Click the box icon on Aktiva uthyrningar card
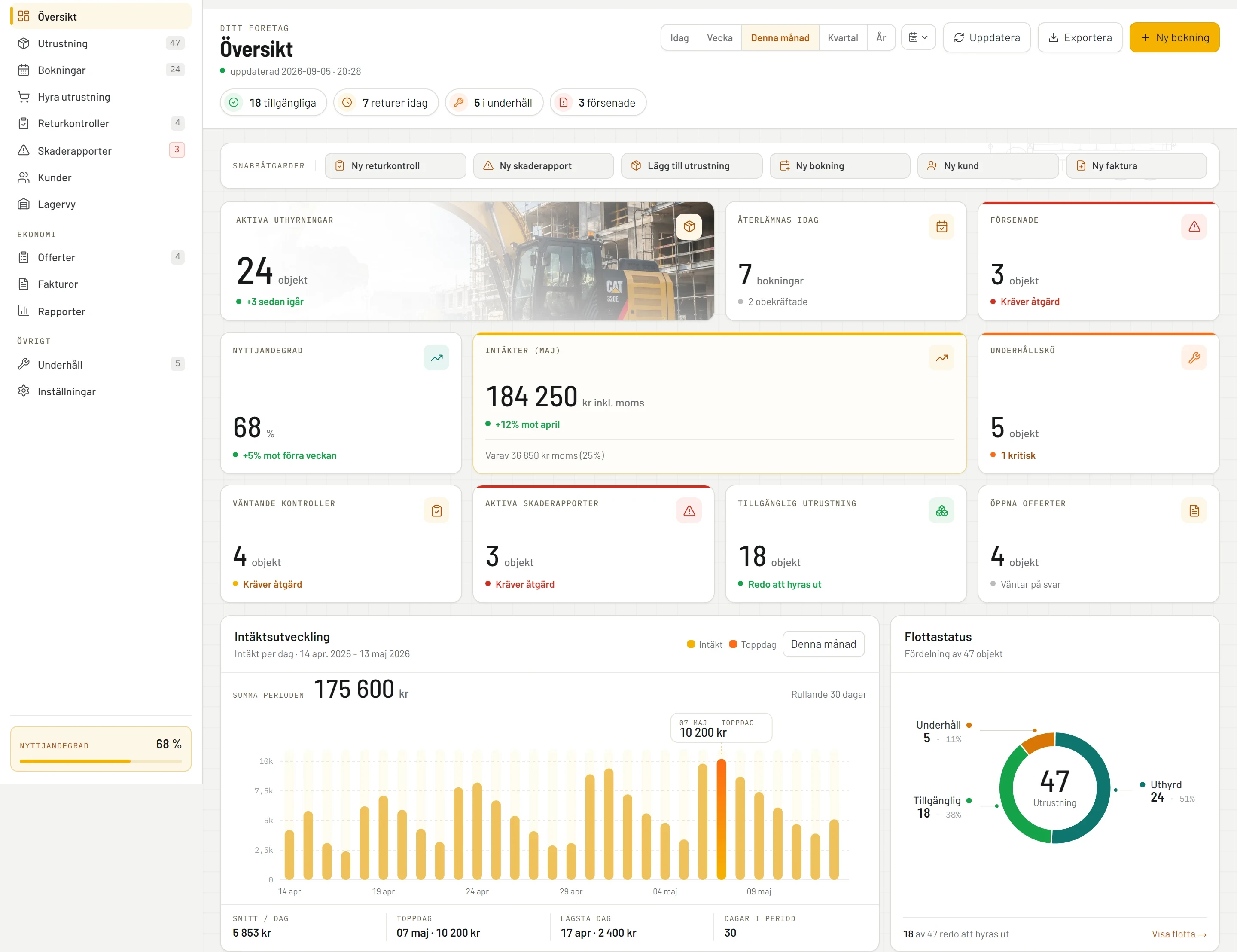The width and height of the screenshot is (1237, 952). pos(689,227)
